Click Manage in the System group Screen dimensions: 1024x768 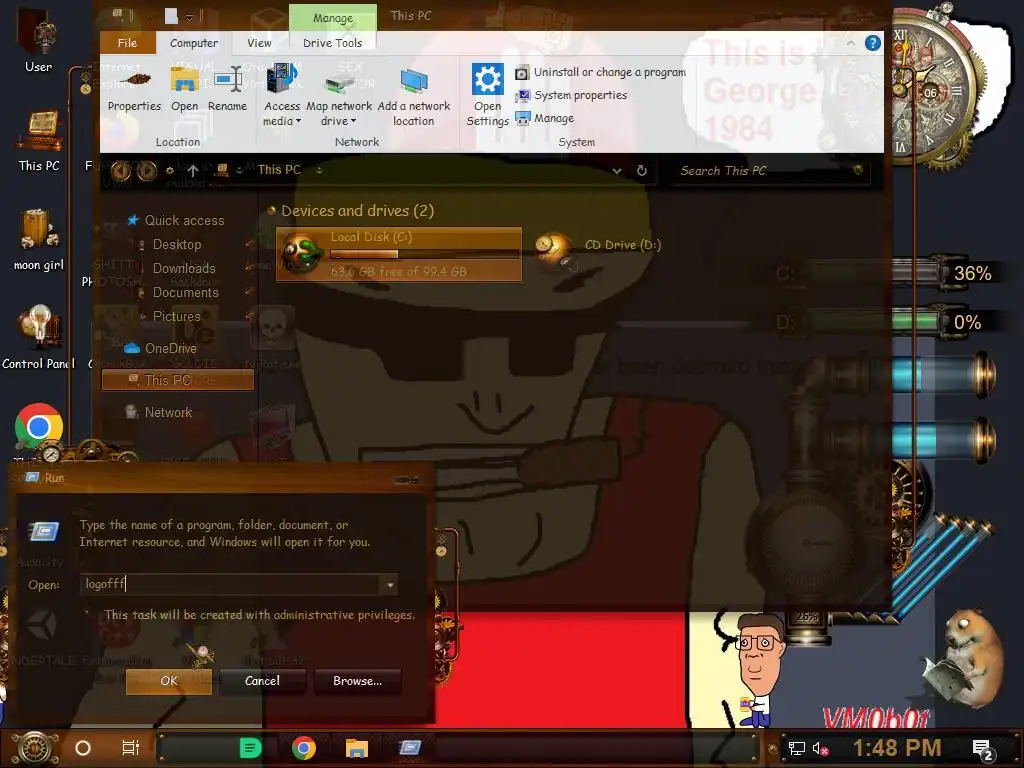pos(545,118)
